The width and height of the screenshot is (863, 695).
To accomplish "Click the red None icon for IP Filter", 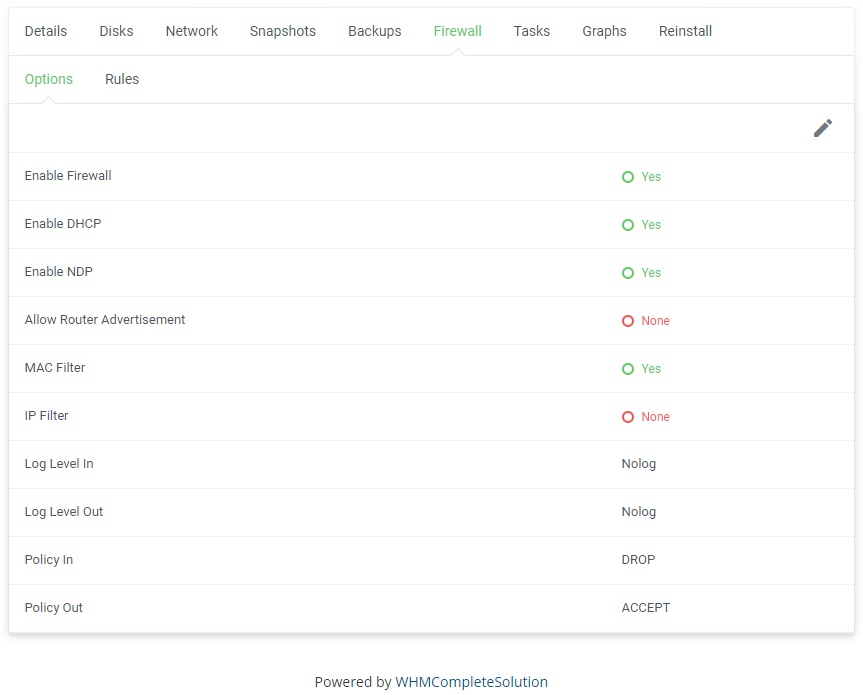I will (x=628, y=416).
